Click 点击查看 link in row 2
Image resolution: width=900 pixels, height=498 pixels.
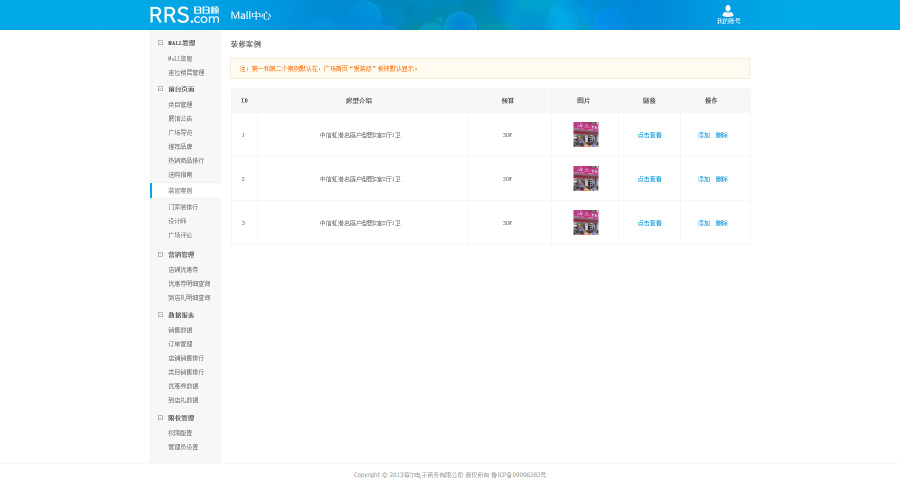click(649, 179)
